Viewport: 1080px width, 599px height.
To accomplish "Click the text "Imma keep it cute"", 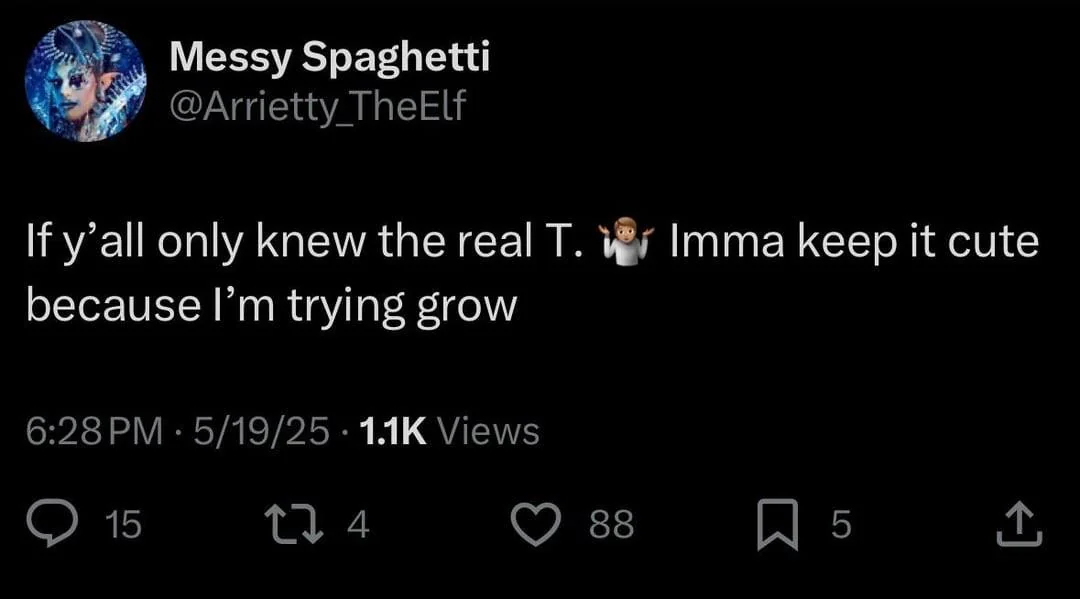I will point(854,244).
